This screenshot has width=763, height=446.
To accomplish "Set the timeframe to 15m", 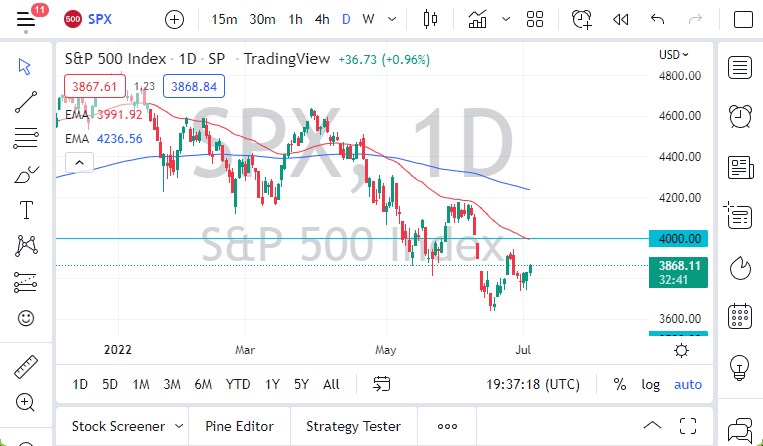I will coord(225,19).
